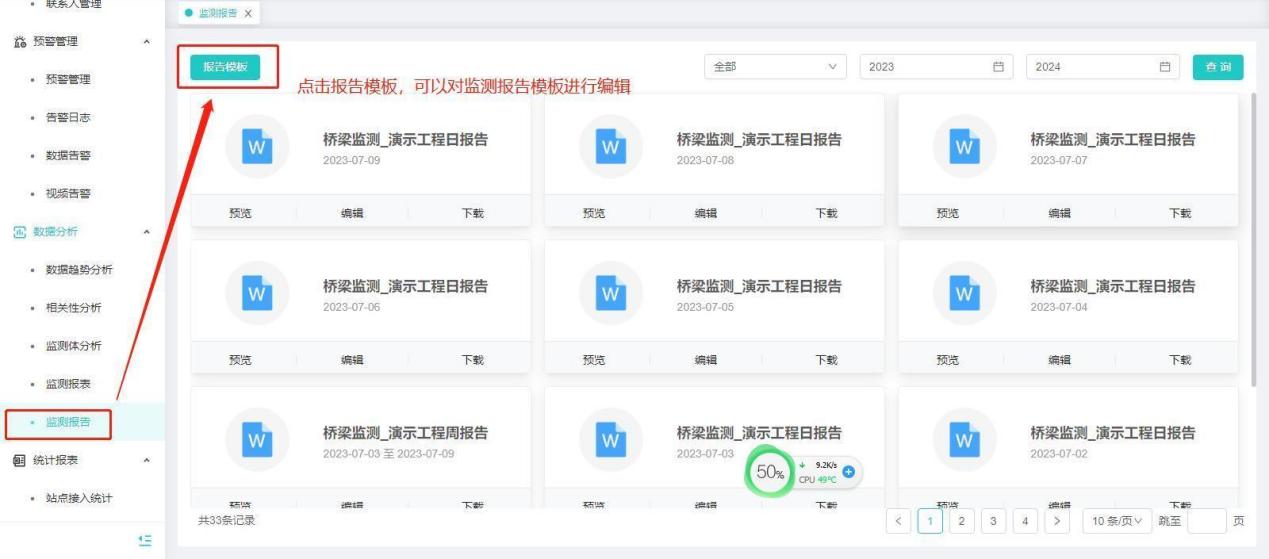Click the Word icon of the 2023-07-09 report
Image resolution: width=1269 pixels, height=559 pixels.
257,146
